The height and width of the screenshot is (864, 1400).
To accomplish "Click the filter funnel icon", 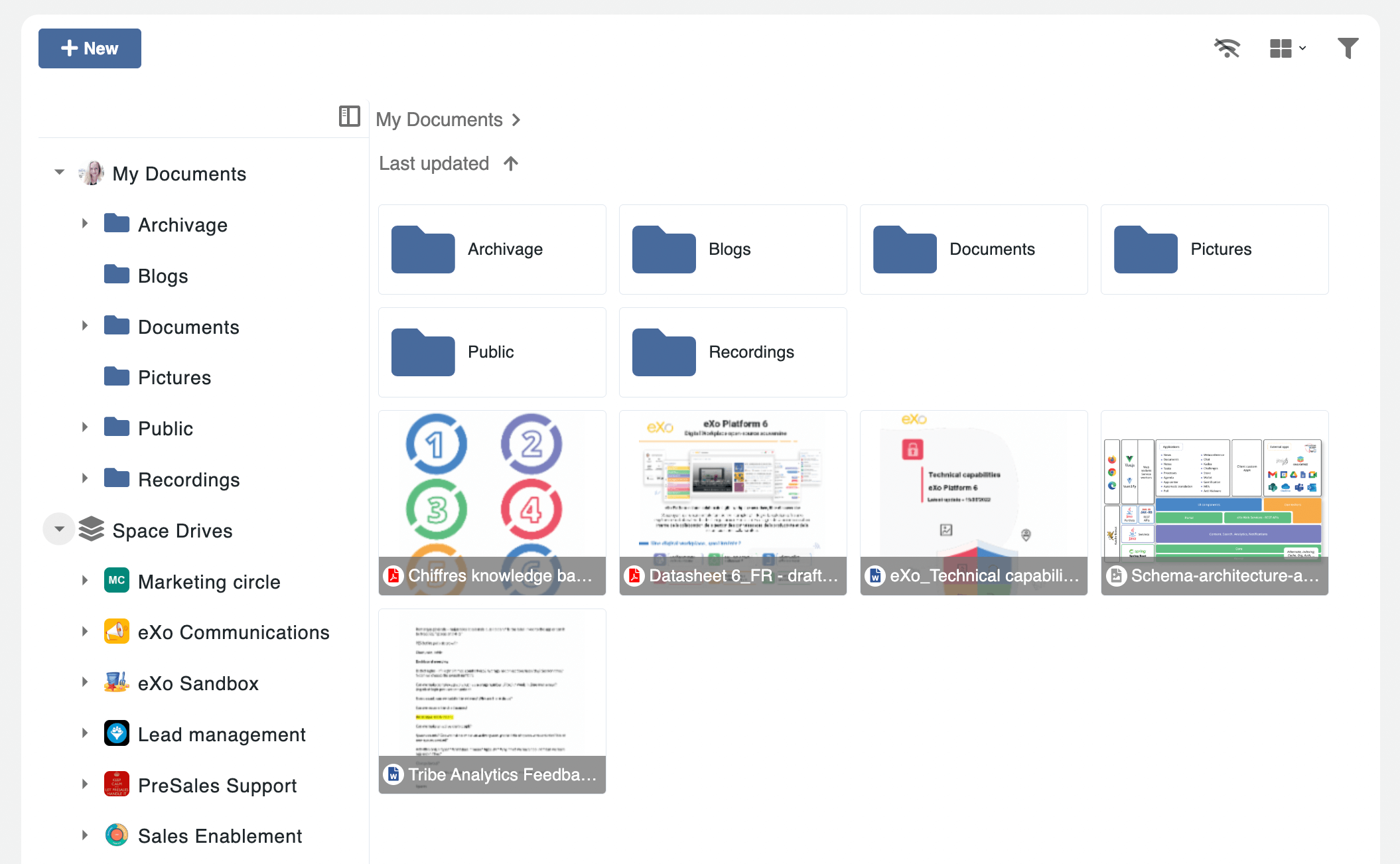I will 1348,48.
